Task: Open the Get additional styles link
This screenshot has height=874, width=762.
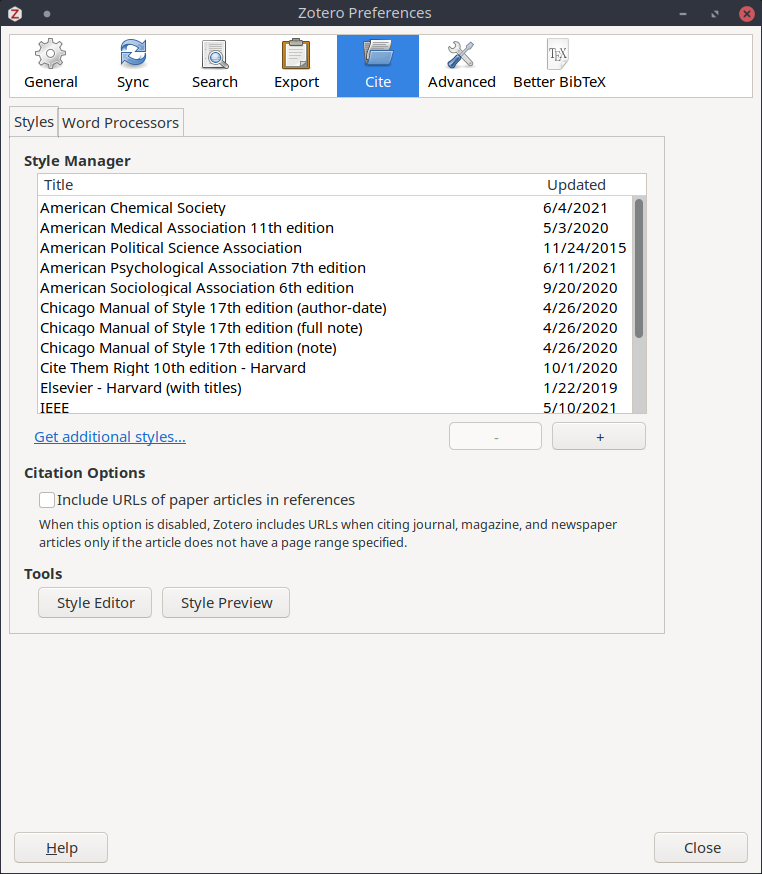Action: [x=109, y=436]
